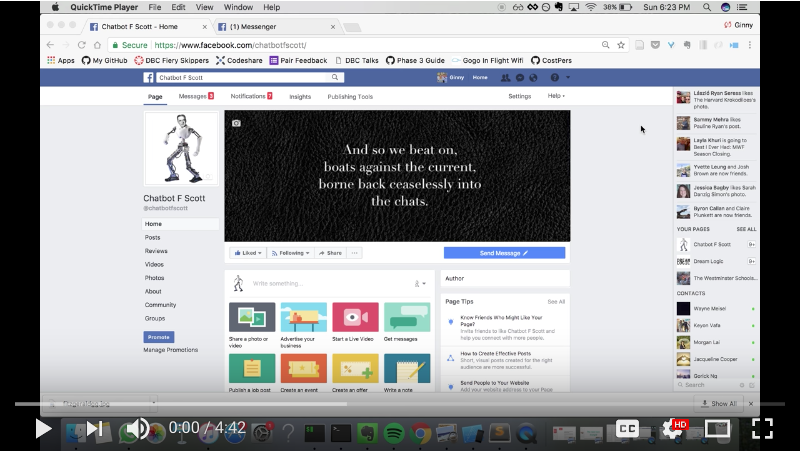Open video quality settings gear

coord(672,429)
